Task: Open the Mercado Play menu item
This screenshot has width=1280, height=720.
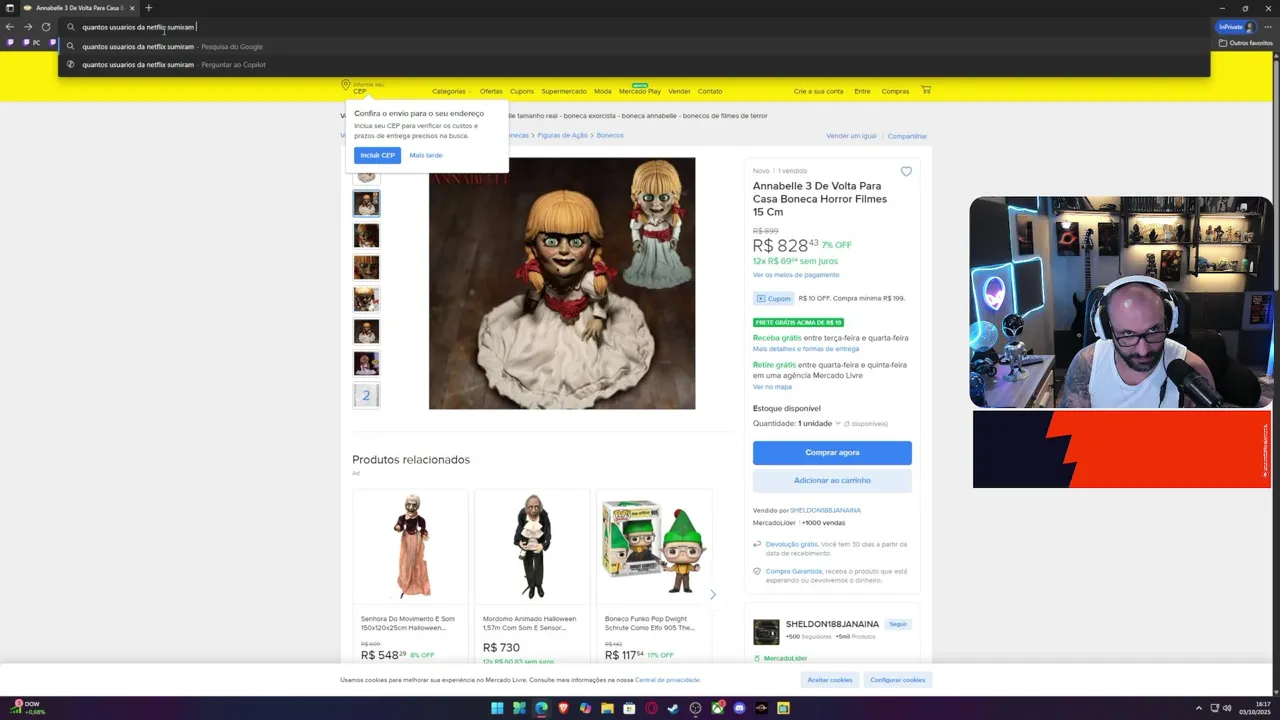Action: point(640,91)
